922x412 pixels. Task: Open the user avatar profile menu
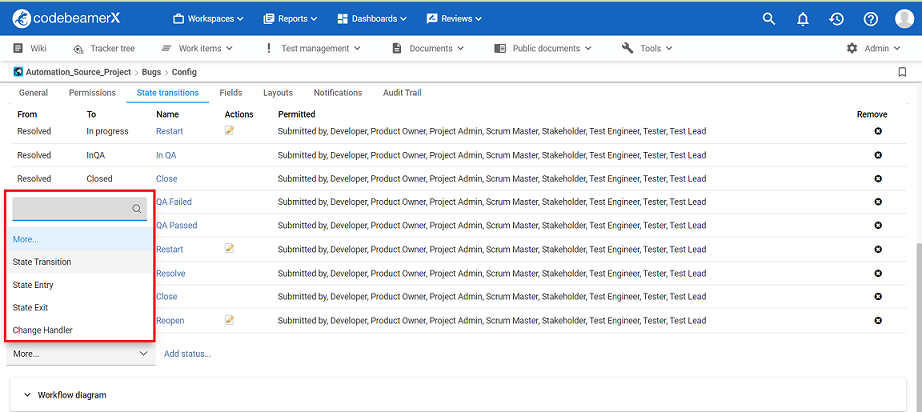point(904,19)
